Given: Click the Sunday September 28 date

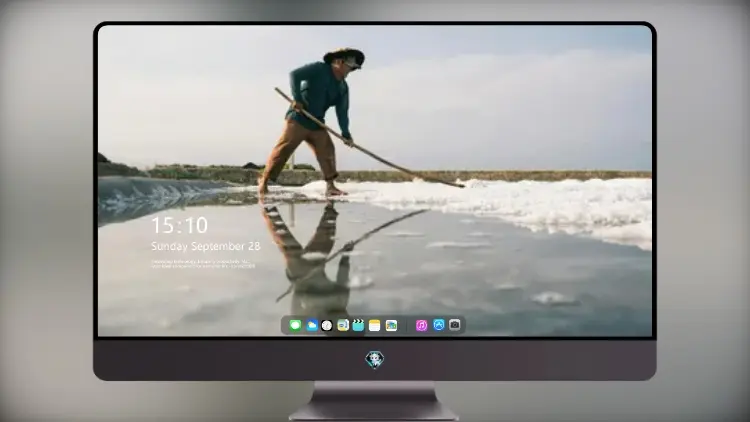Looking at the screenshot, I should pos(206,246).
